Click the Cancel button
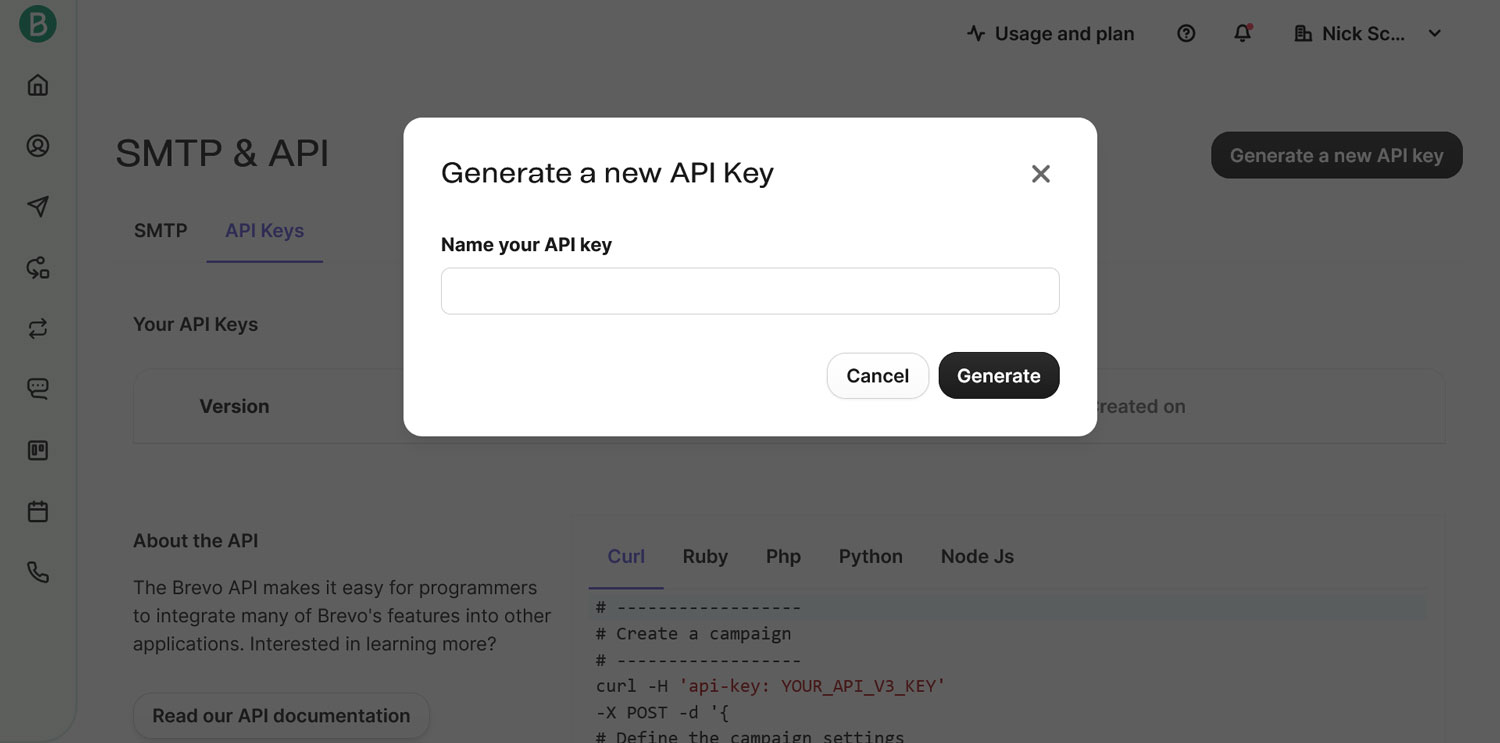The height and width of the screenshot is (743, 1500). (x=878, y=376)
